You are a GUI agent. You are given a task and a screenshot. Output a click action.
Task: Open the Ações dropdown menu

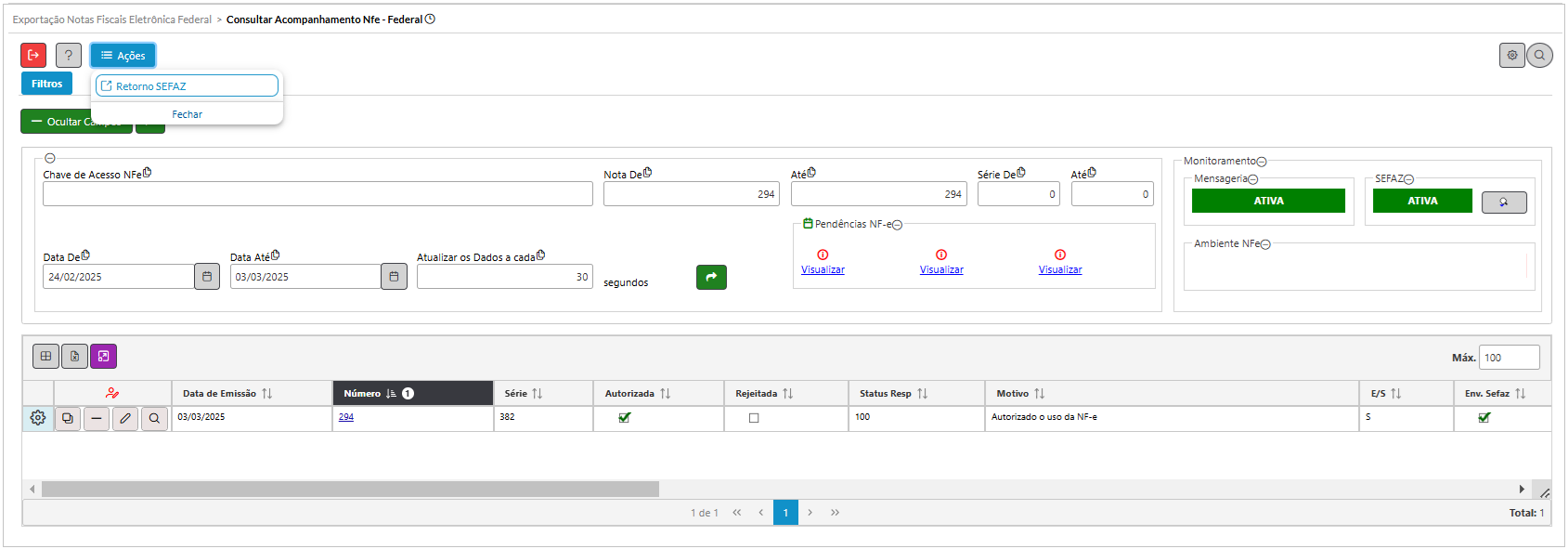coord(123,56)
